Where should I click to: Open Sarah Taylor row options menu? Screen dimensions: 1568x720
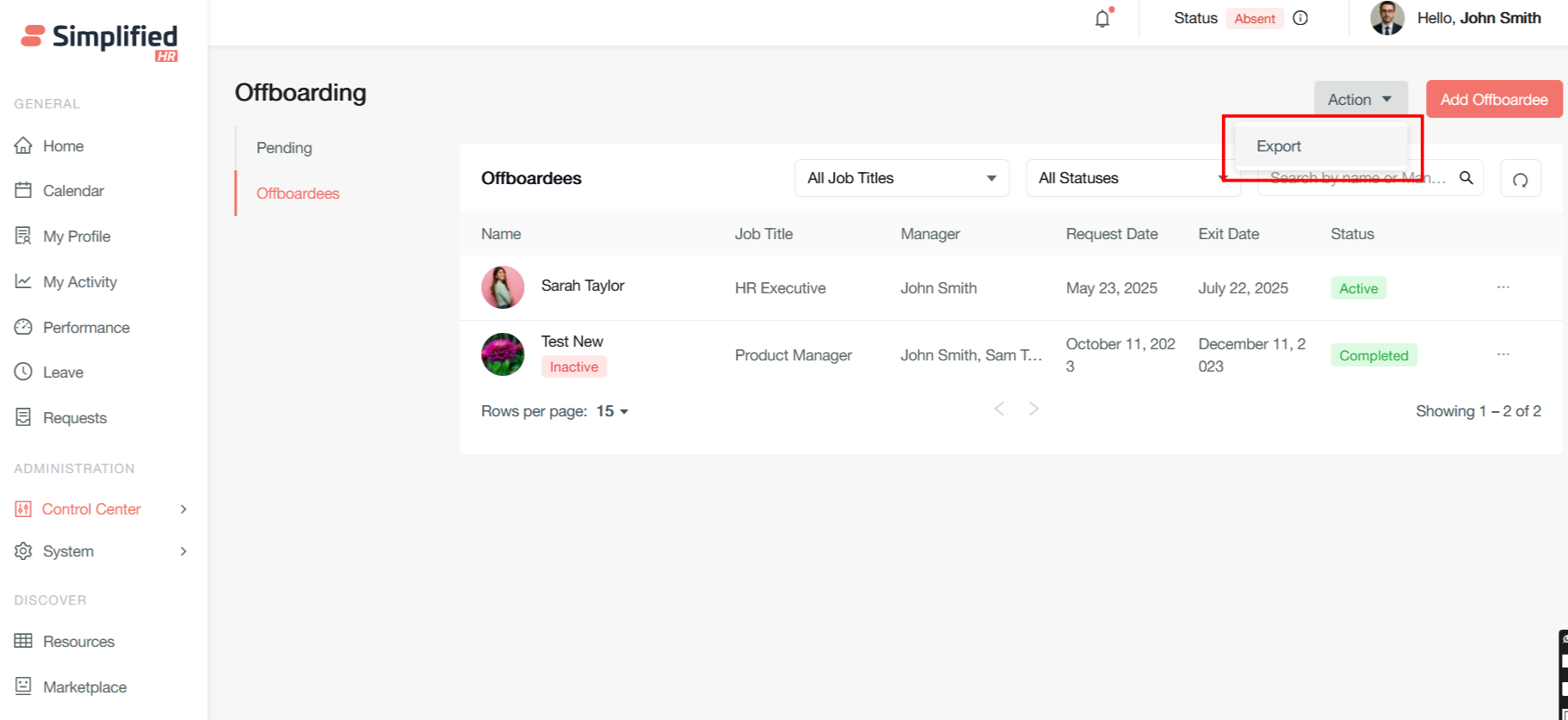click(1503, 287)
